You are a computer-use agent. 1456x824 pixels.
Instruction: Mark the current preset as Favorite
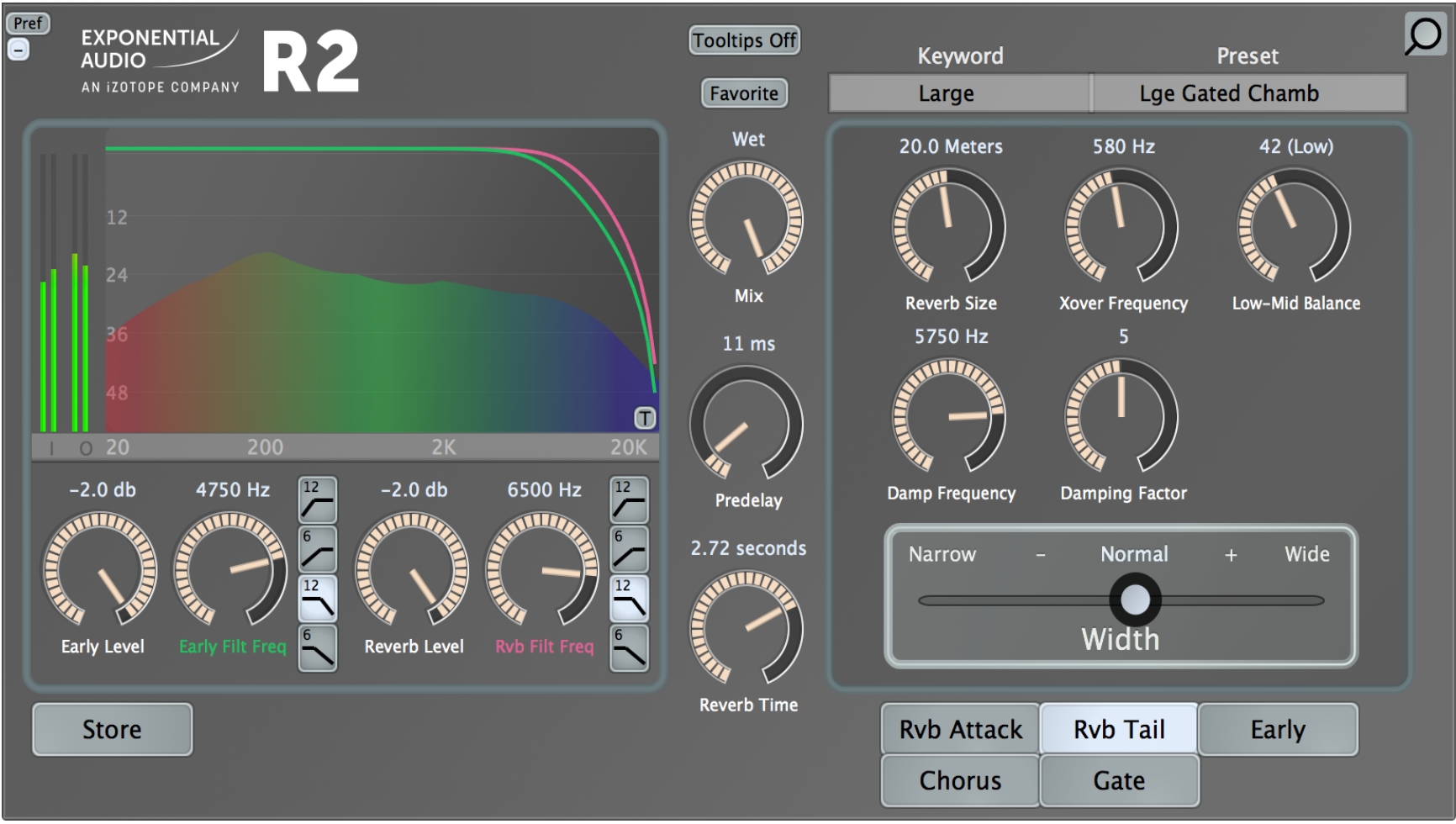coord(743,93)
